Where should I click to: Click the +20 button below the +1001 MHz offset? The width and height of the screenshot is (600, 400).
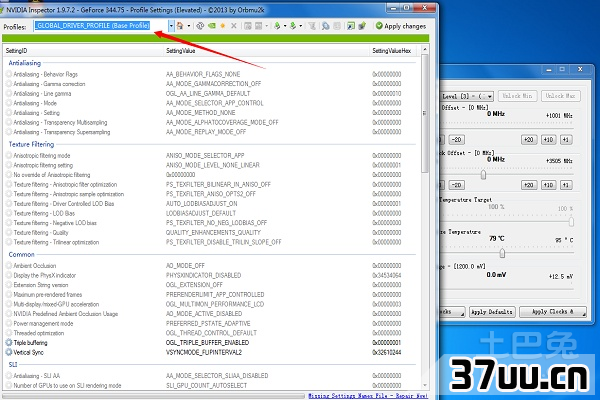[x=529, y=140]
